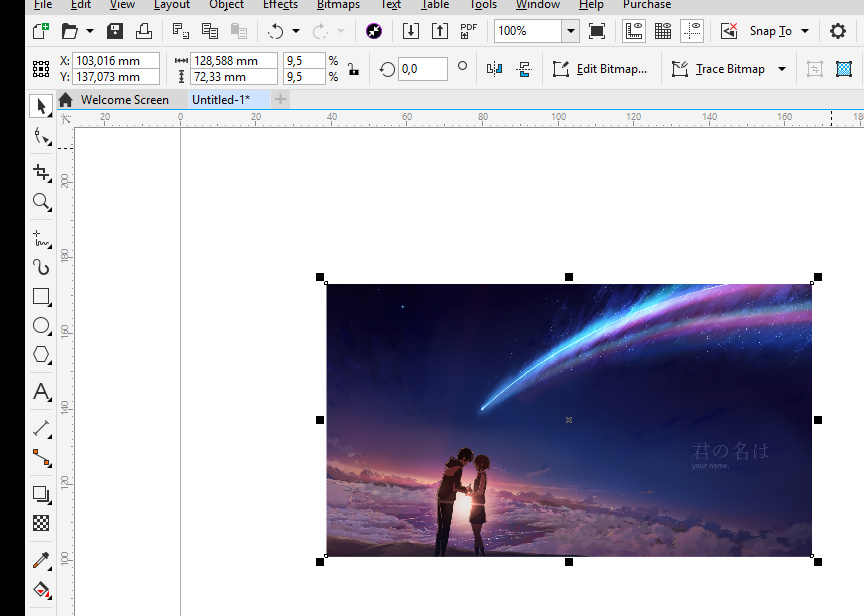This screenshot has height=616, width=864.
Task: Select the Polygon tool
Action: coord(41,355)
